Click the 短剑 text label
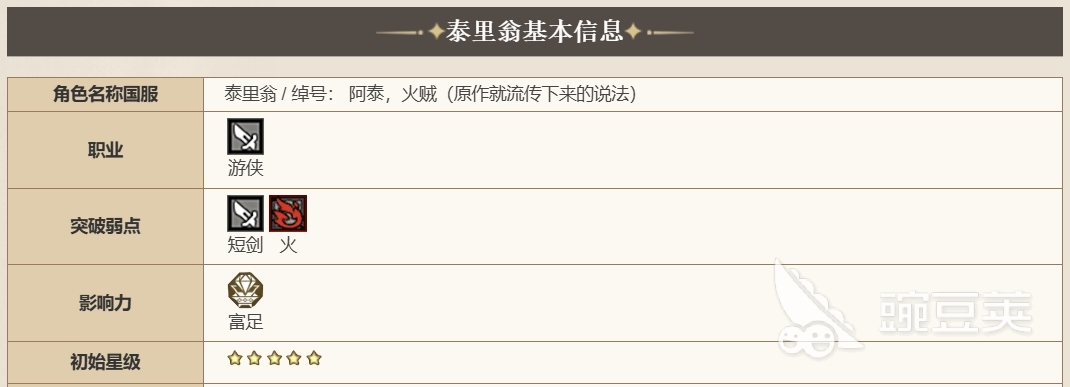Image resolution: width=1070 pixels, height=387 pixels. coord(246,245)
